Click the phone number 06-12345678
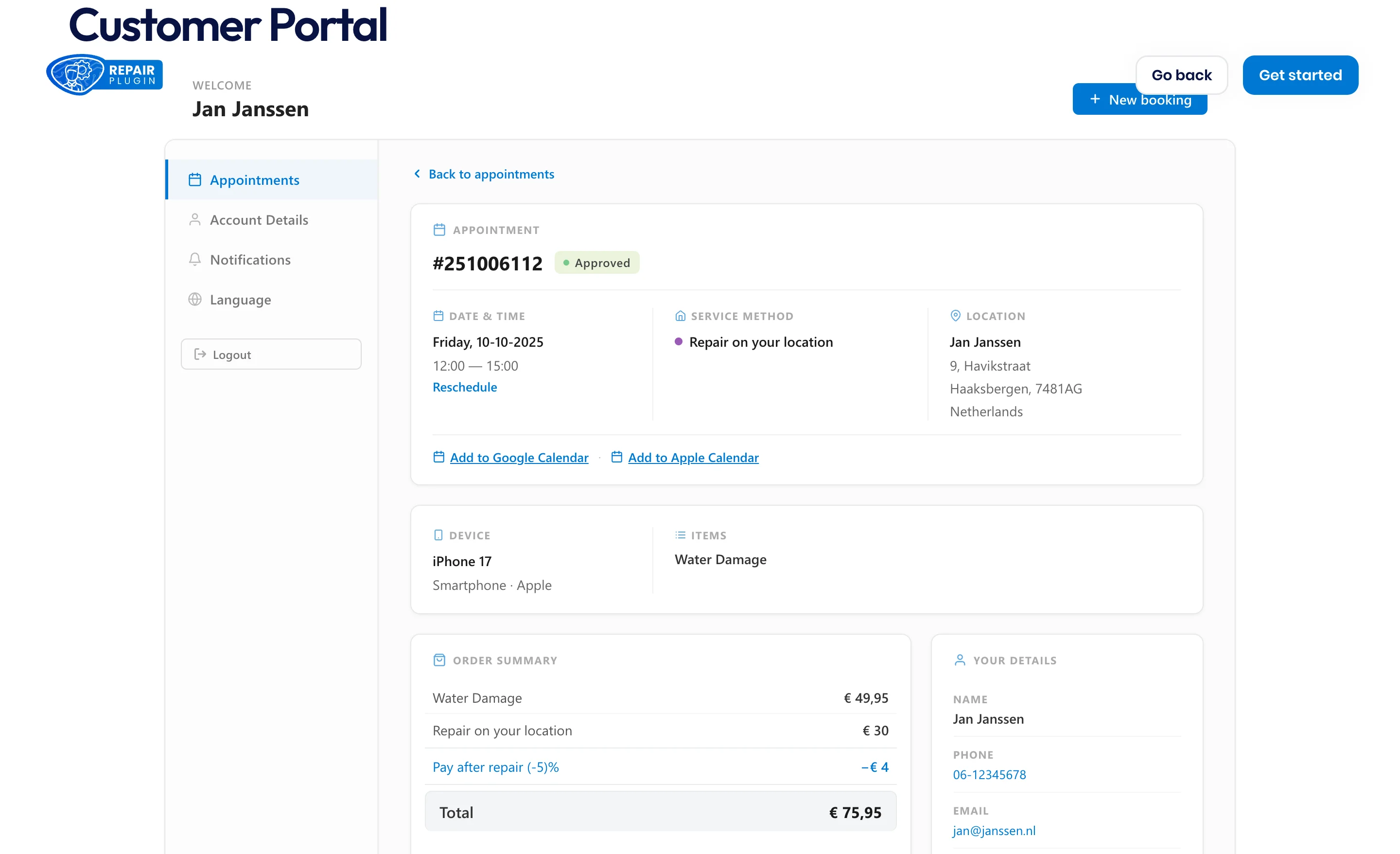Image resolution: width=1400 pixels, height=854 pixels. 989,774
